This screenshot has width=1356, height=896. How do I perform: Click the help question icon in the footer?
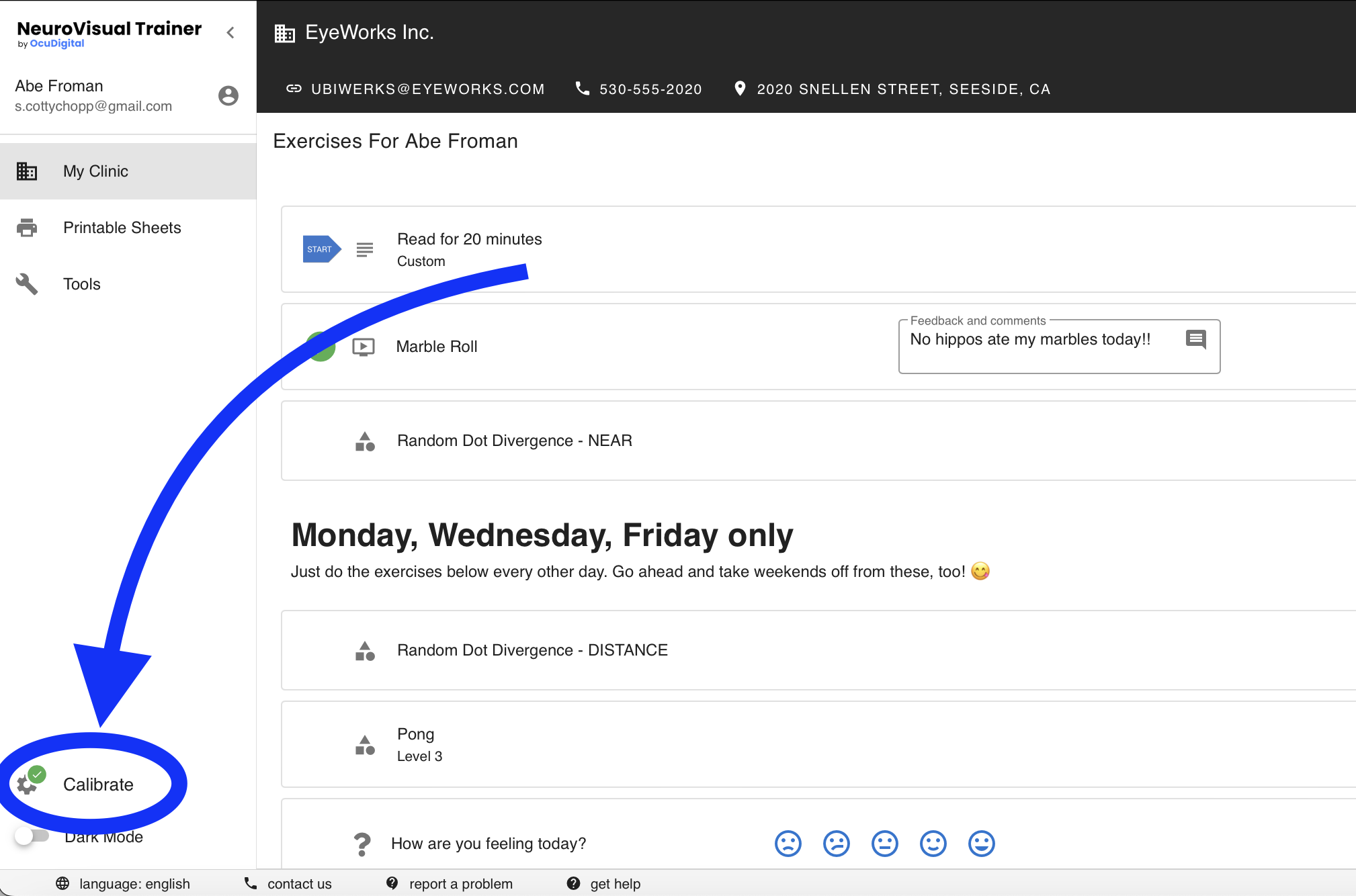[x=573, y=883]
